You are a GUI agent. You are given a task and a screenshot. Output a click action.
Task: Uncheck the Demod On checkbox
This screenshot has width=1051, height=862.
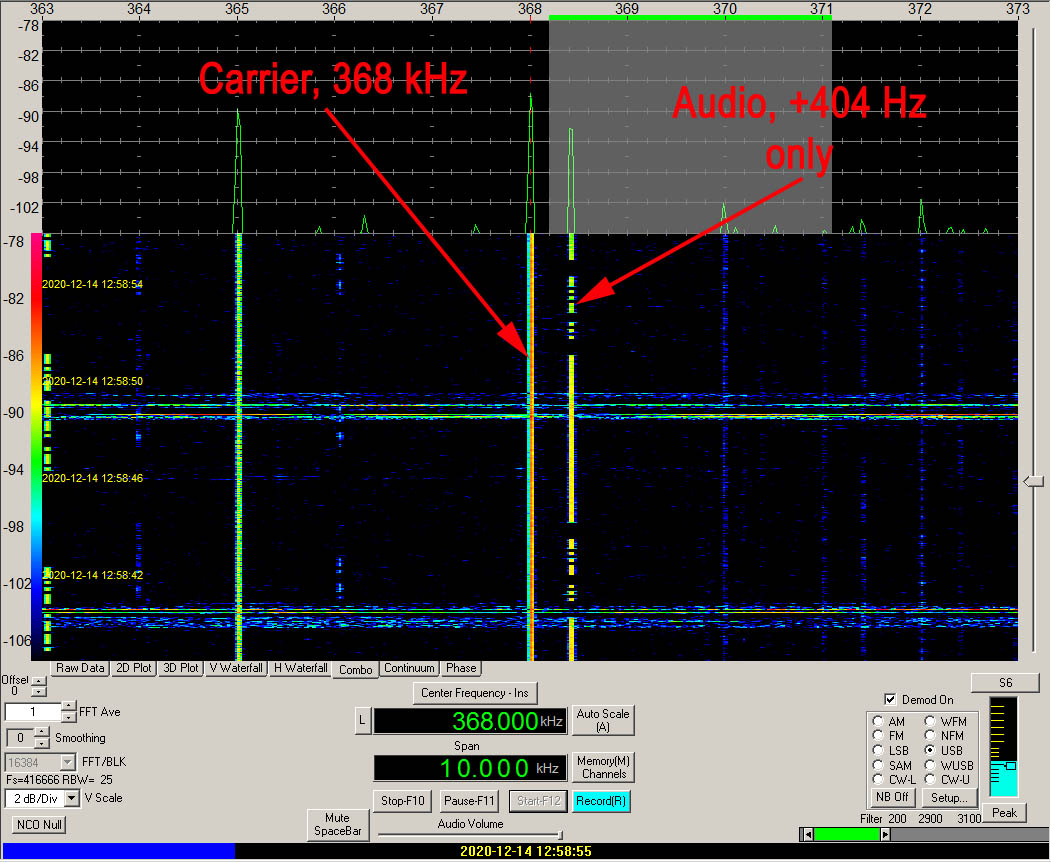click(890, 700)
